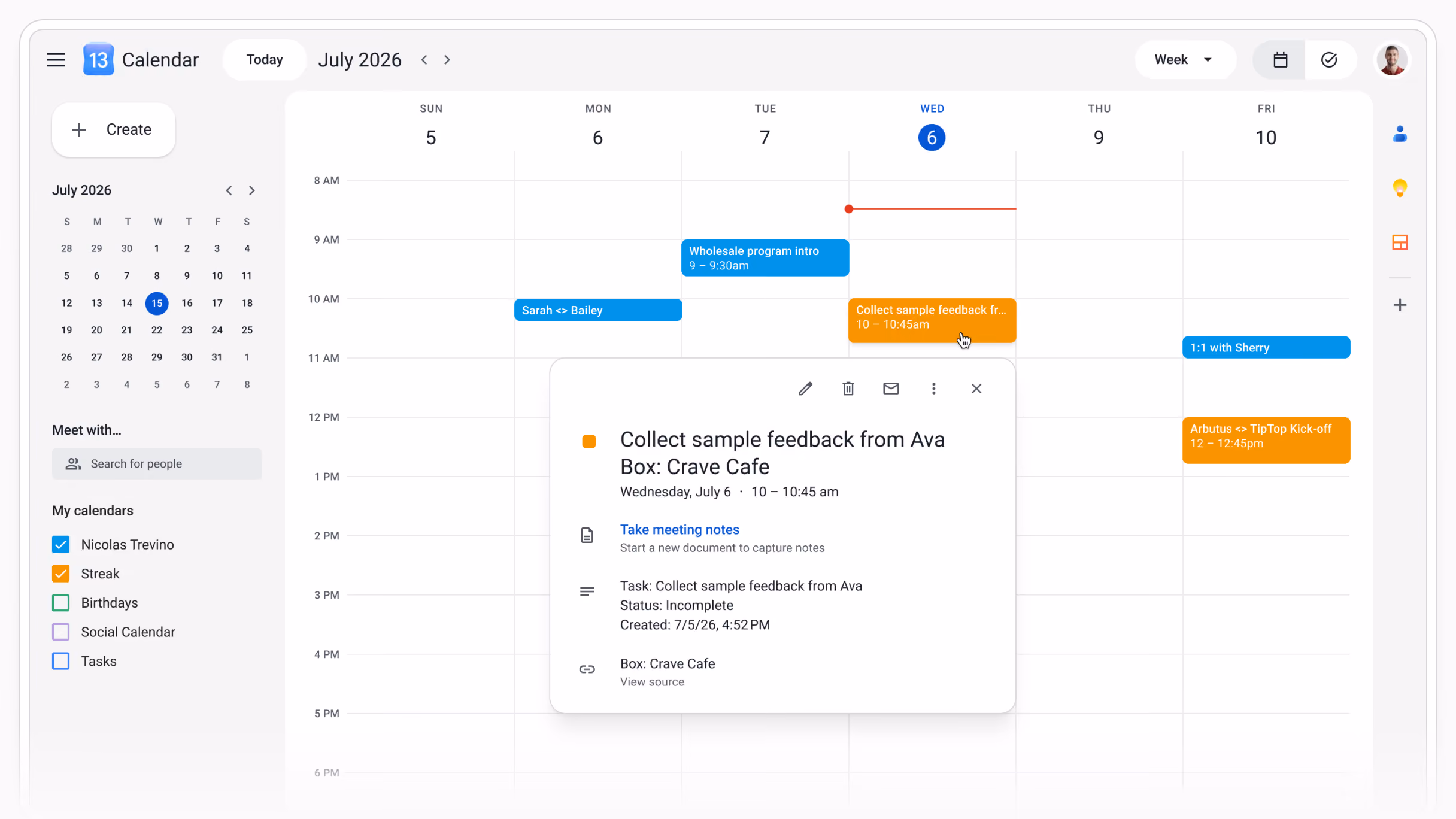Email event details envelope icon
1456x819 pixels.
[891, 389]
